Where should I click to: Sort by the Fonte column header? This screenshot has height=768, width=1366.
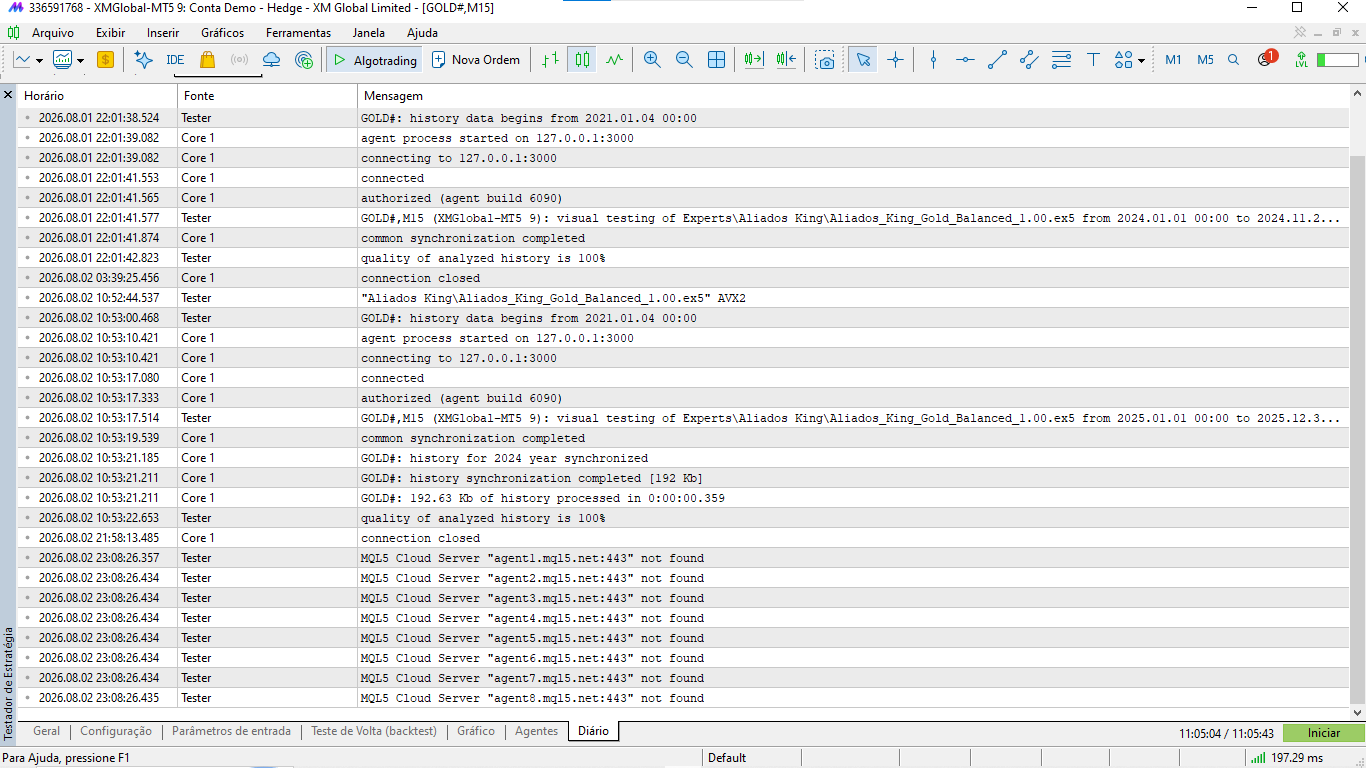[267, 96]
